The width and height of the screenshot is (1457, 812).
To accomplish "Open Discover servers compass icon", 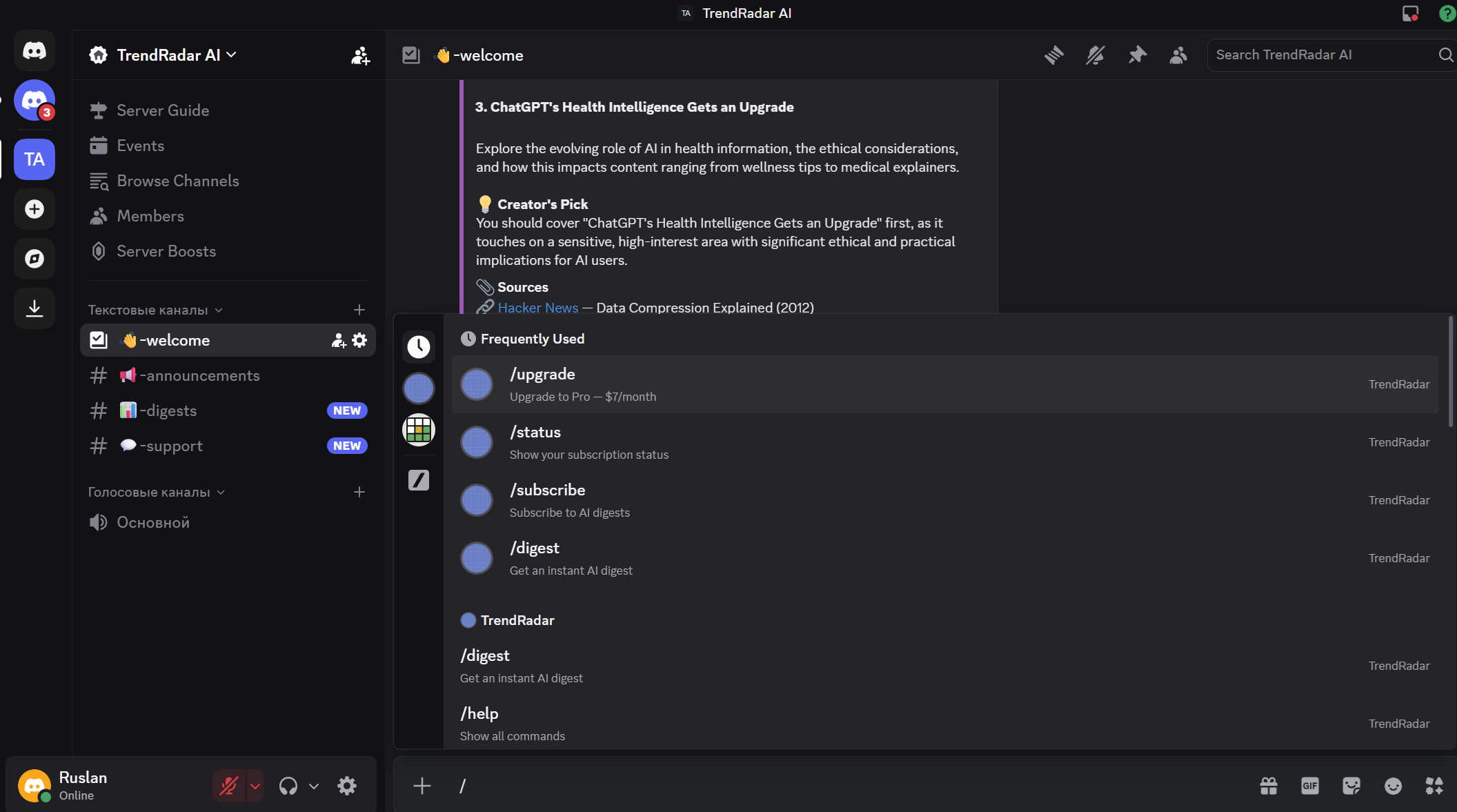I will point(34,259).
